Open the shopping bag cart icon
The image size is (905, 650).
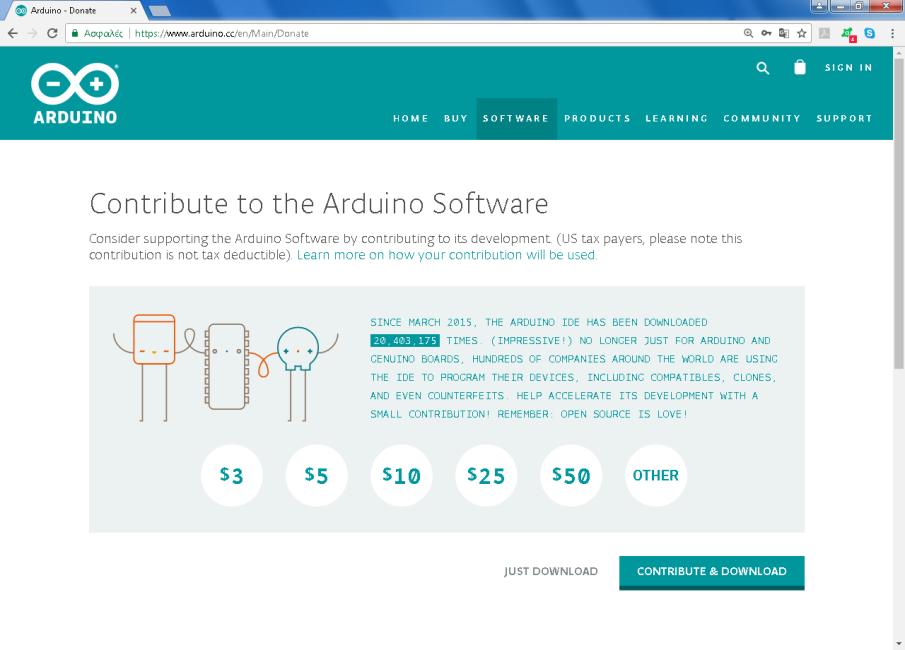799,68
